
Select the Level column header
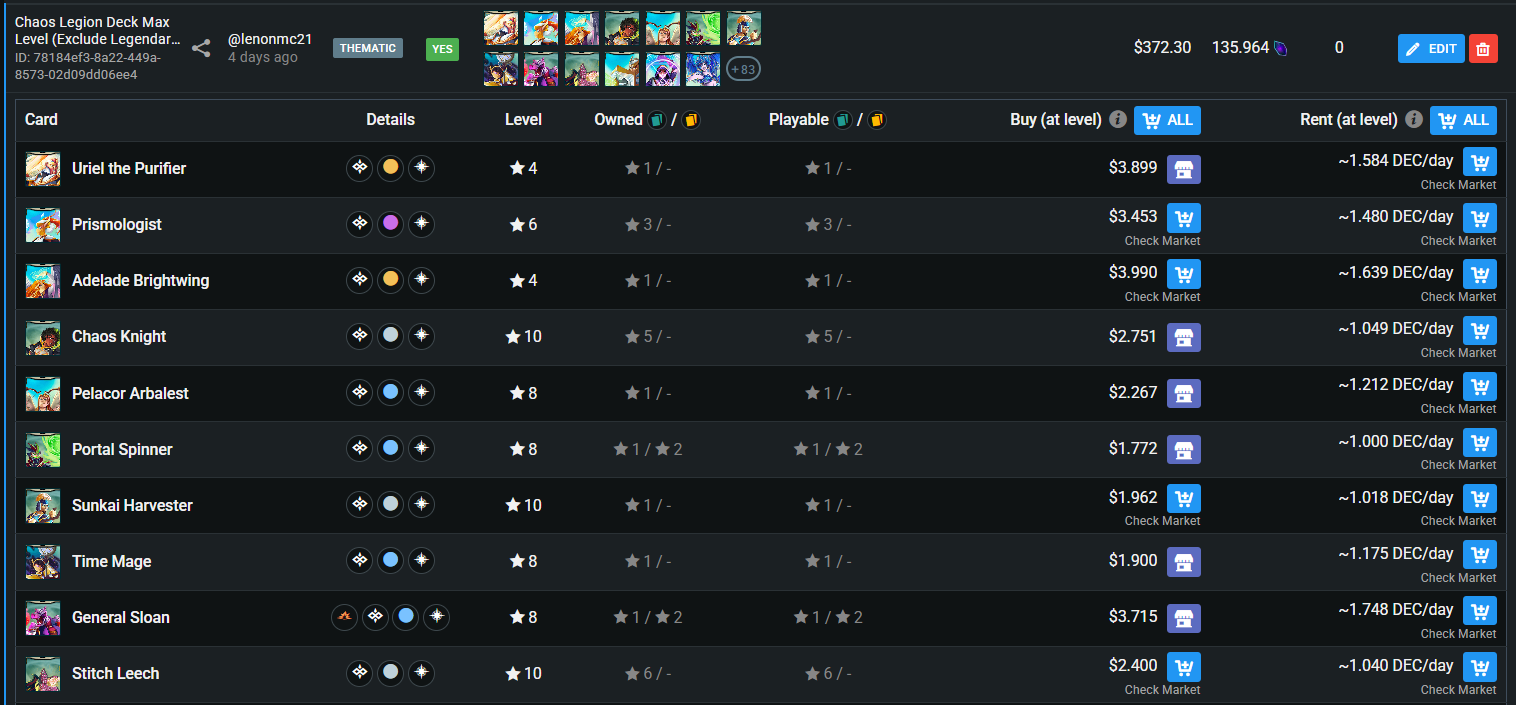tap(523, 119)
